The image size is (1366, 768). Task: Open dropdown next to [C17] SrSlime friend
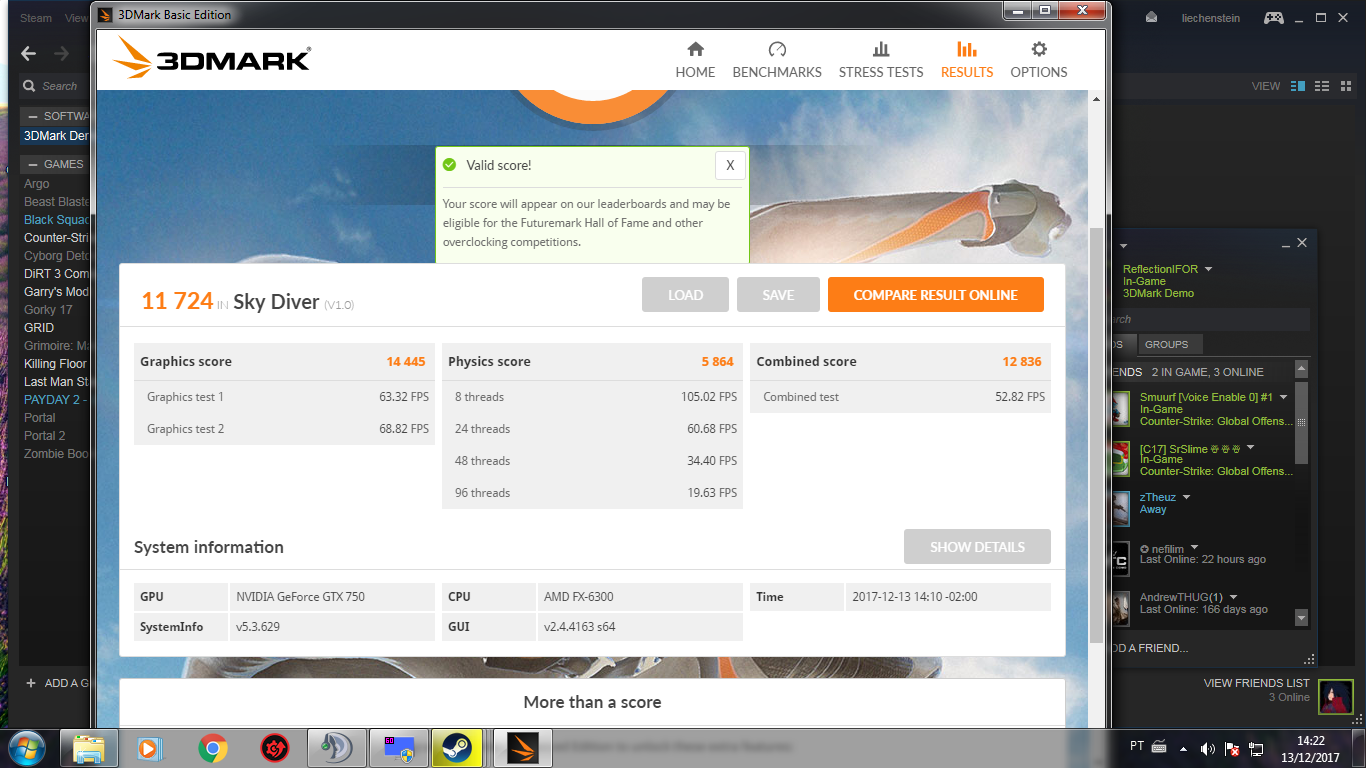click(x=1250, y=448)
